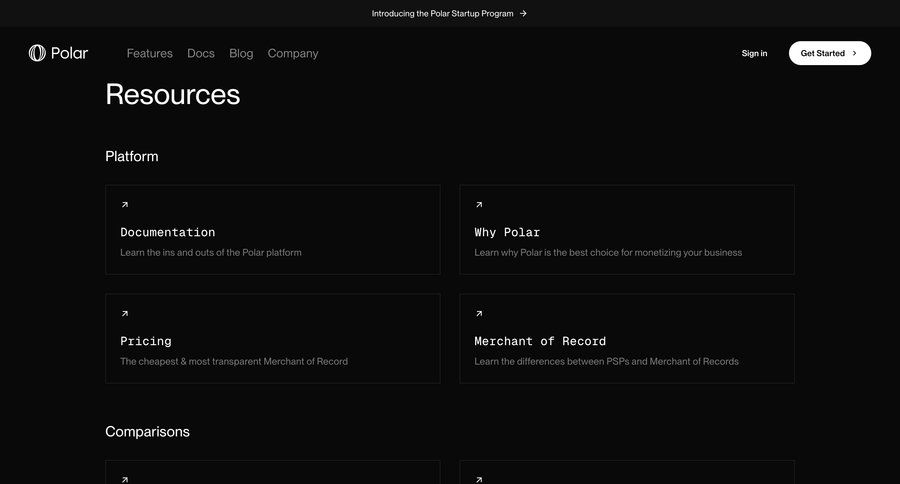This screenshot has height=484, width=900.
Task: Open the Merchant of Record card title
Action: pos(540,341)
